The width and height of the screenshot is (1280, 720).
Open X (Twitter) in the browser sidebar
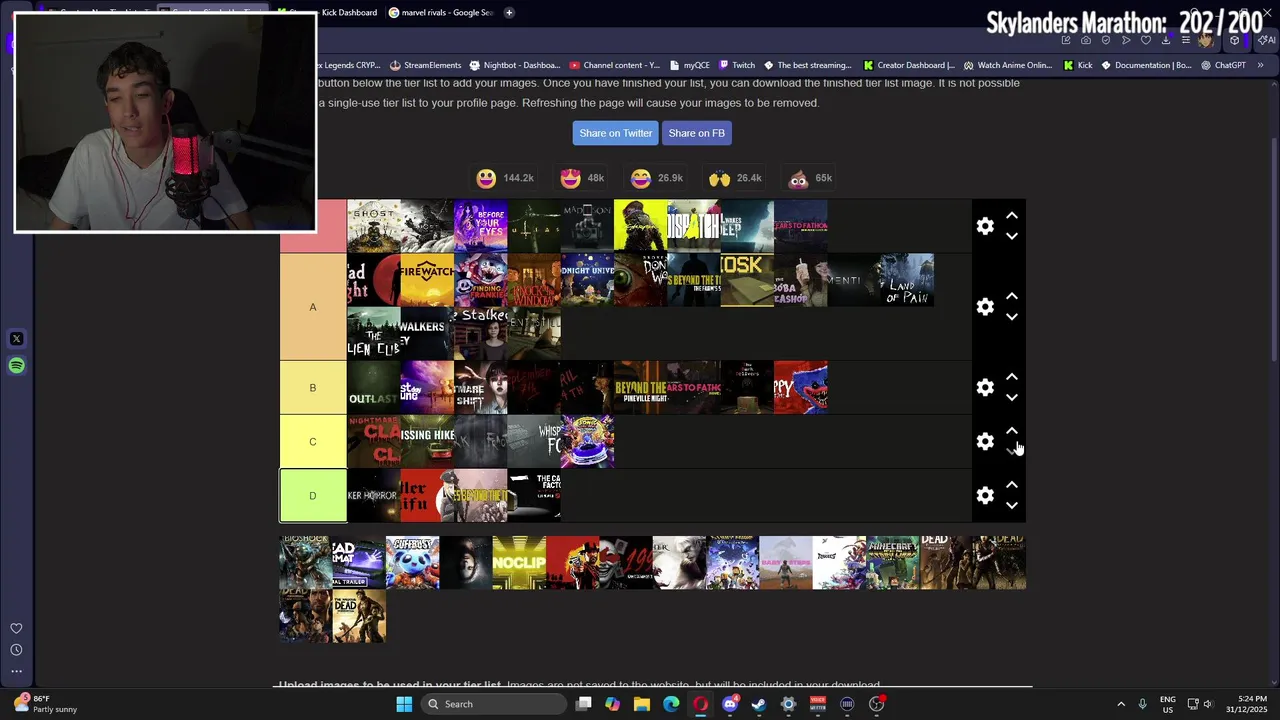[x=16, y=339]
